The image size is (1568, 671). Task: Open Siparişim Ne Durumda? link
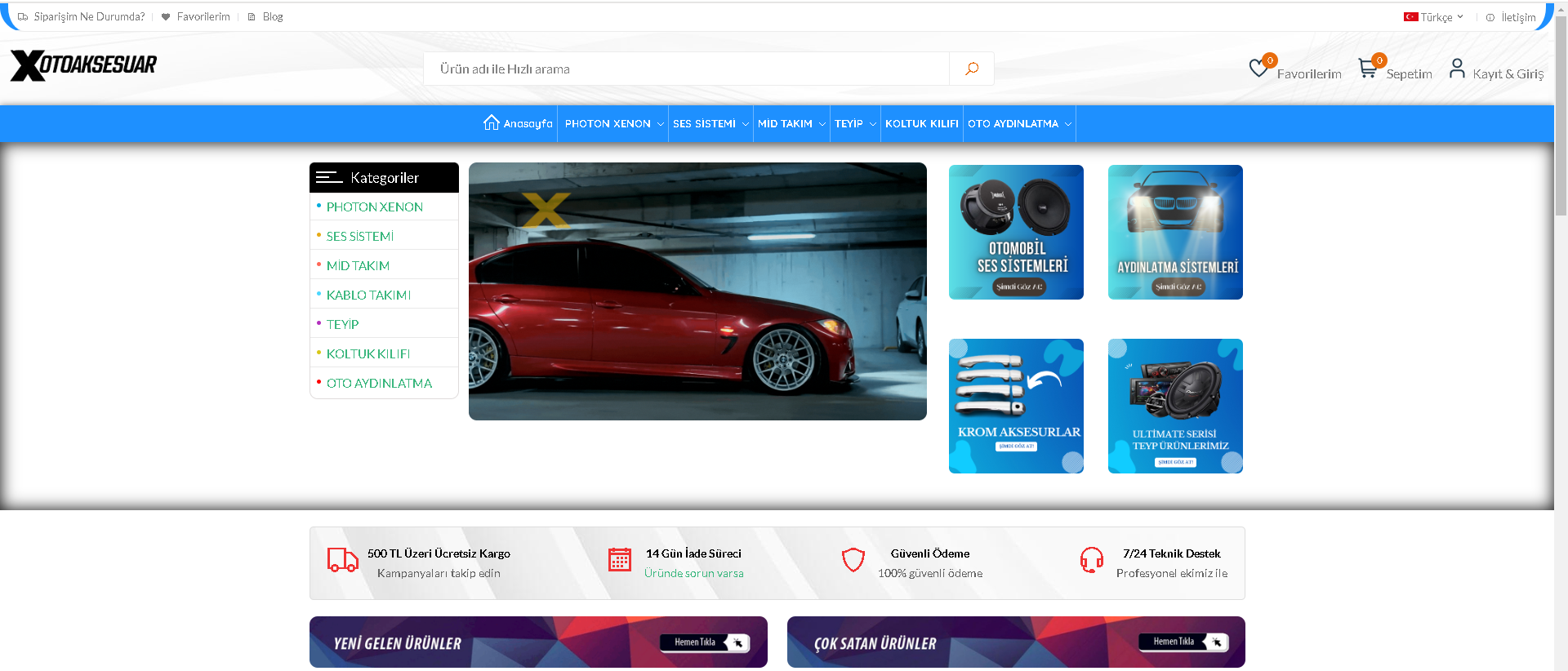[89, 16]
